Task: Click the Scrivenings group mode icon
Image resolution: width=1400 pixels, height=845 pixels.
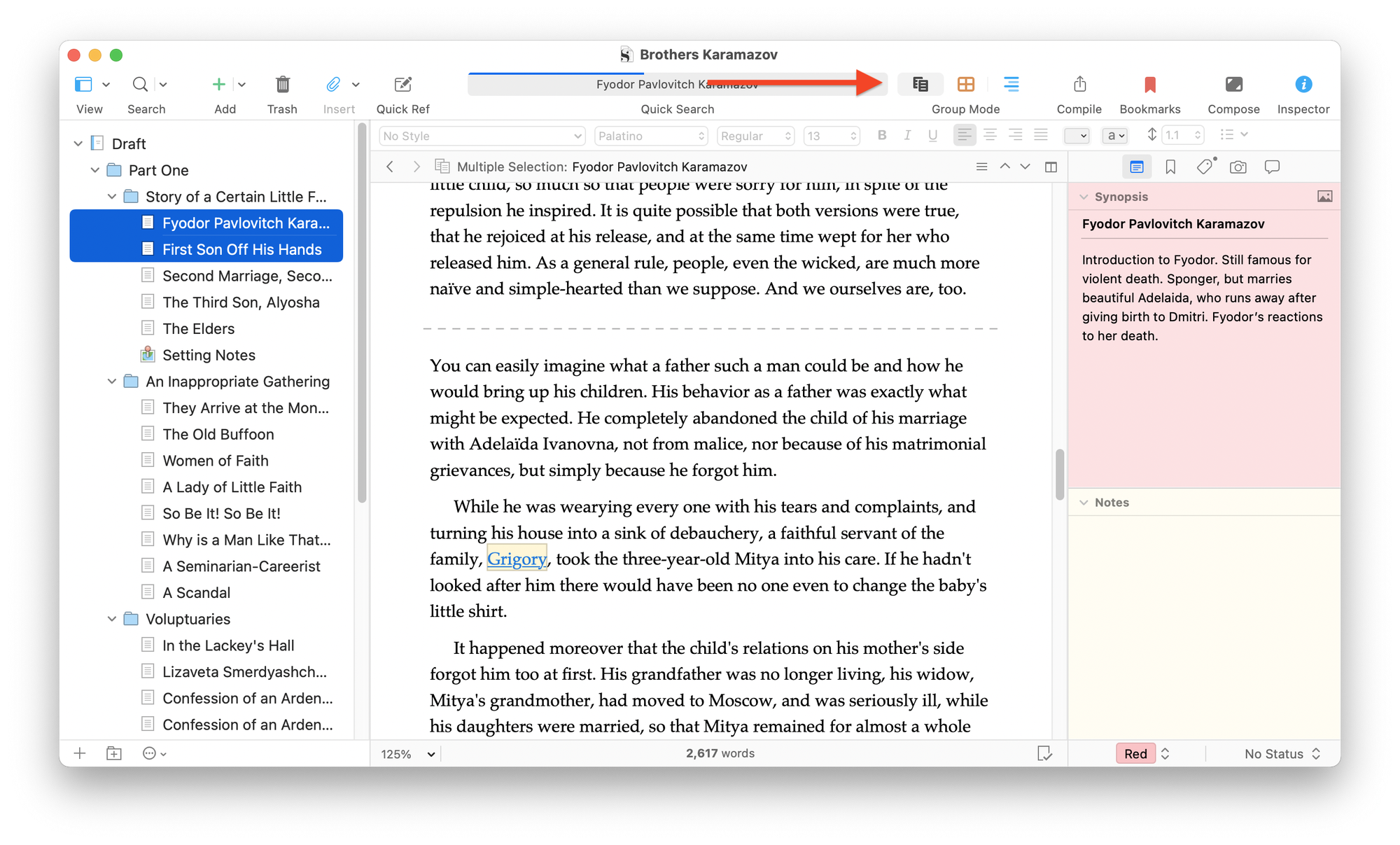Action: [920, 85]
